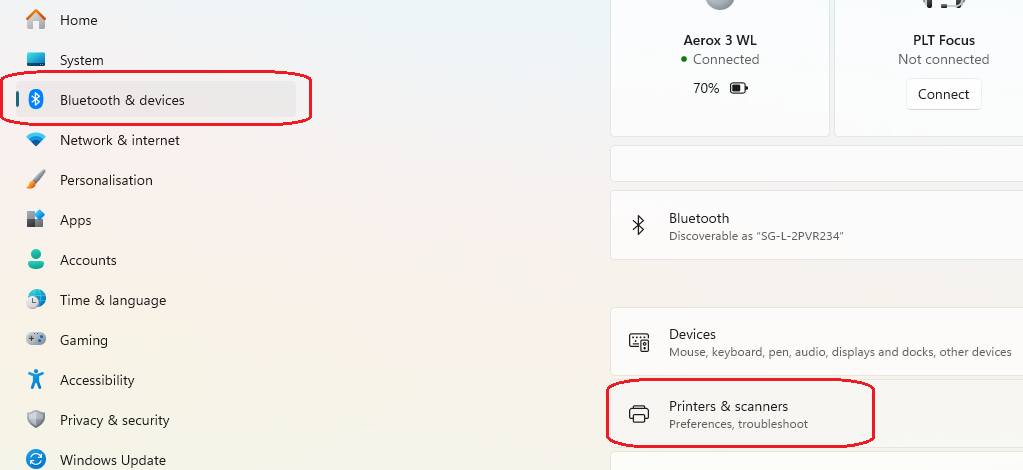
Task: Click the Gaming controller icon
Action: coord(36,339)
